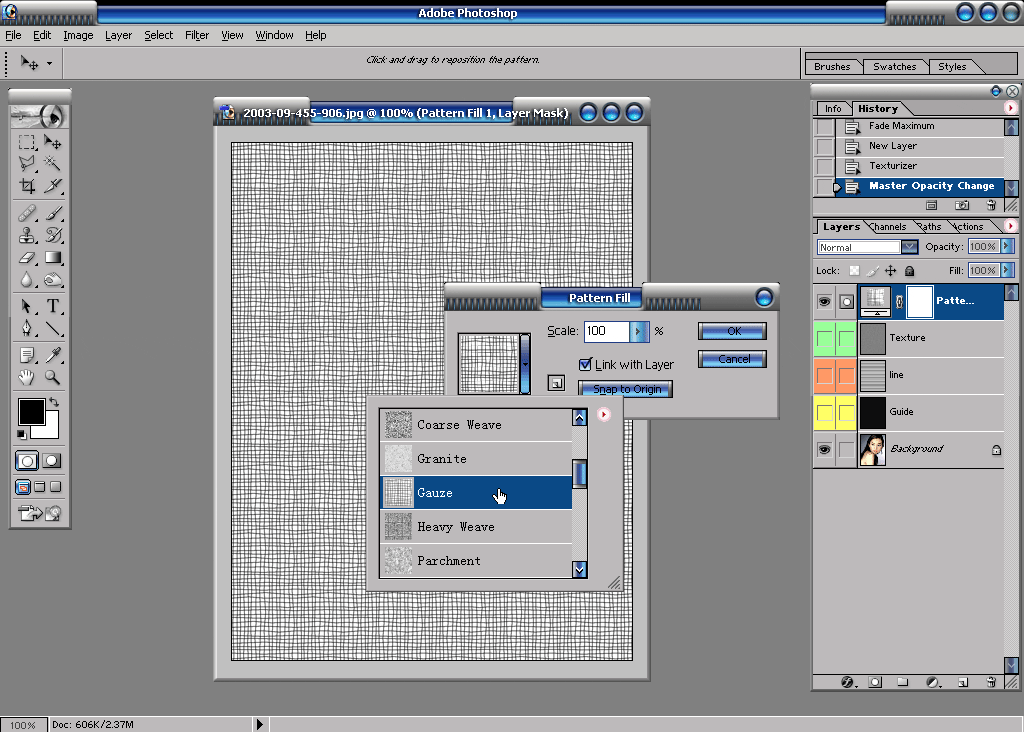Toggle lock transparent pixels
Image resolution: width=1024 pixels, height=732 pixels.
(854, 270)
